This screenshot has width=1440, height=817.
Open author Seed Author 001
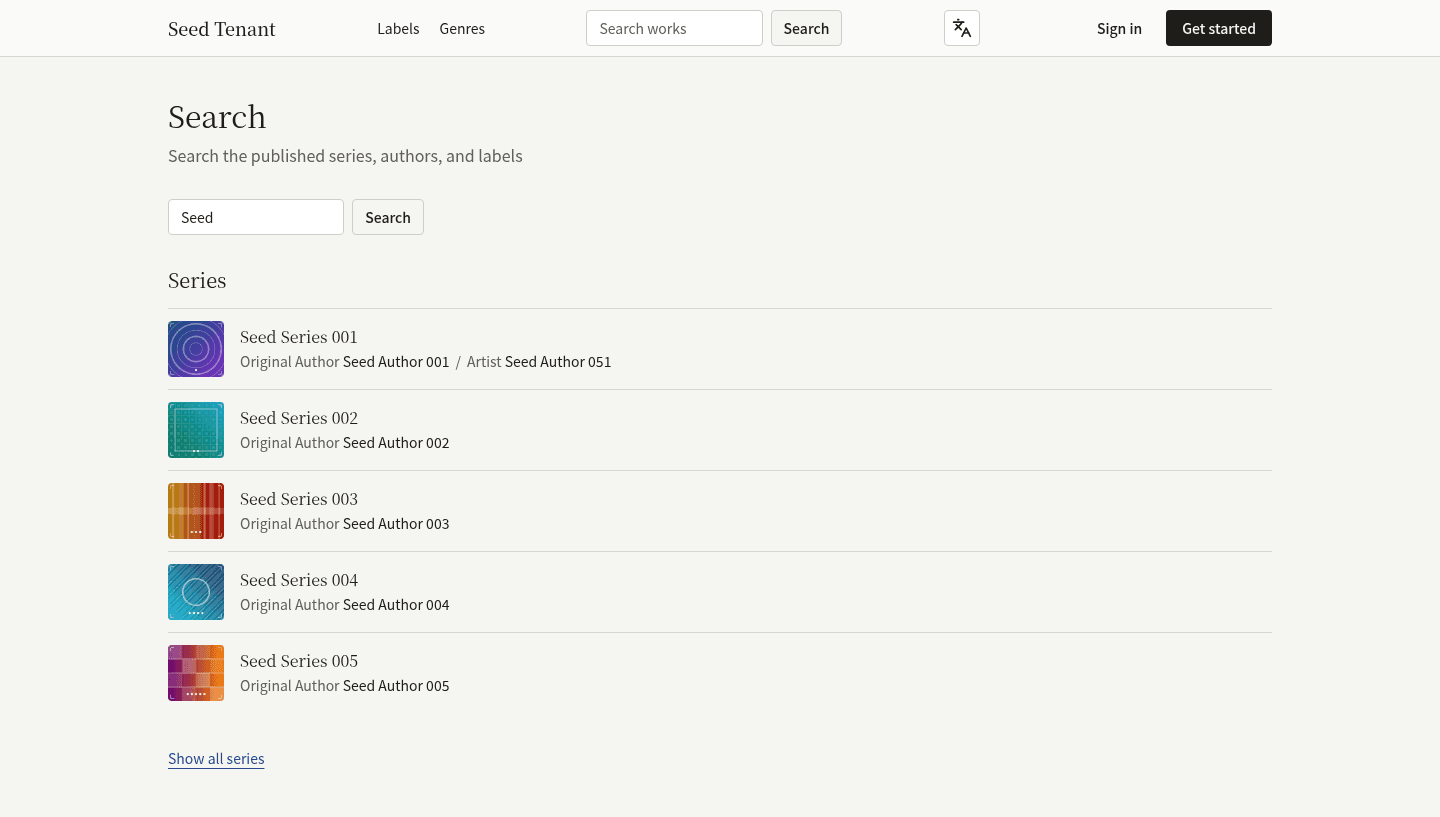tap(396, 362)
